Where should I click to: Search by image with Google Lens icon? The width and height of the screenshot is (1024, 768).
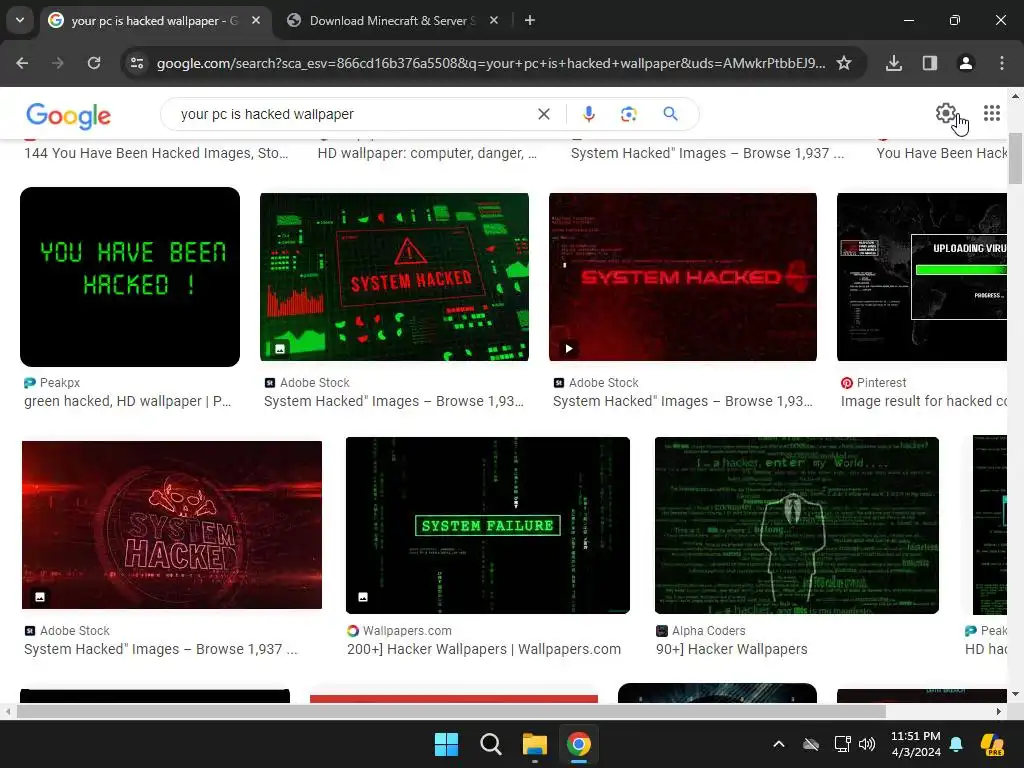tap(628, 114)
